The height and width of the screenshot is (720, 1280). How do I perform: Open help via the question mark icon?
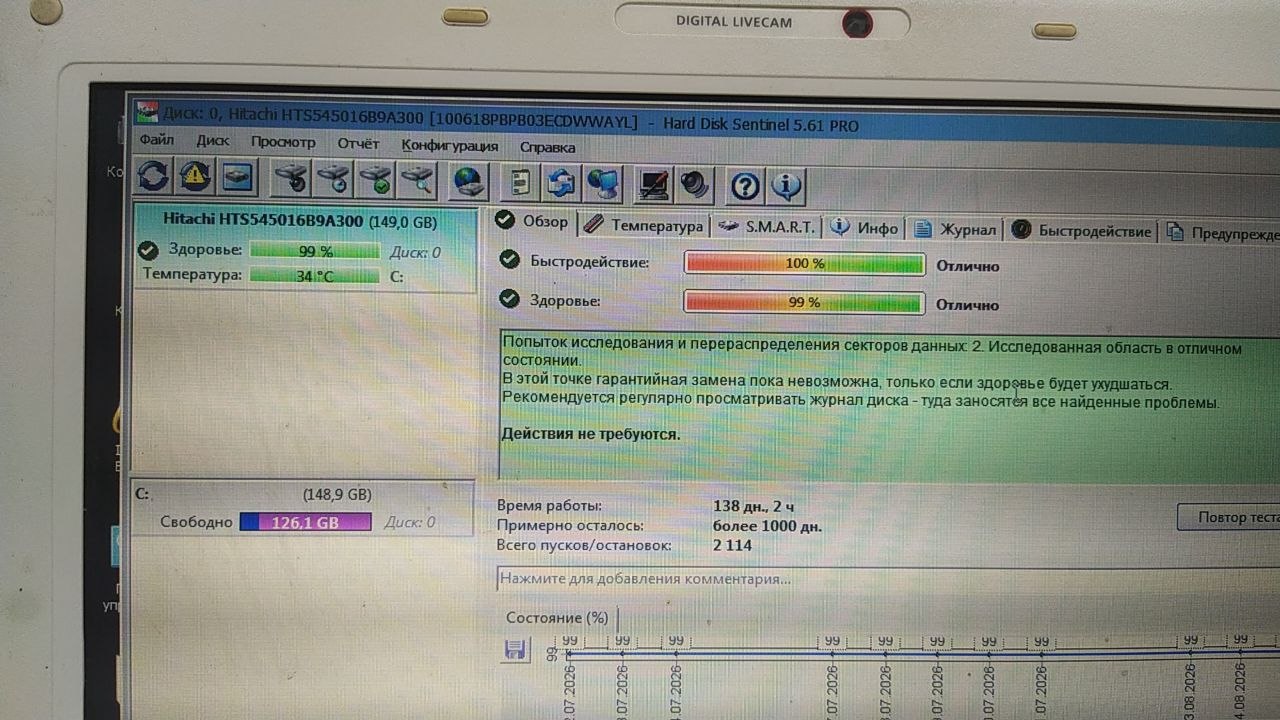745,186
